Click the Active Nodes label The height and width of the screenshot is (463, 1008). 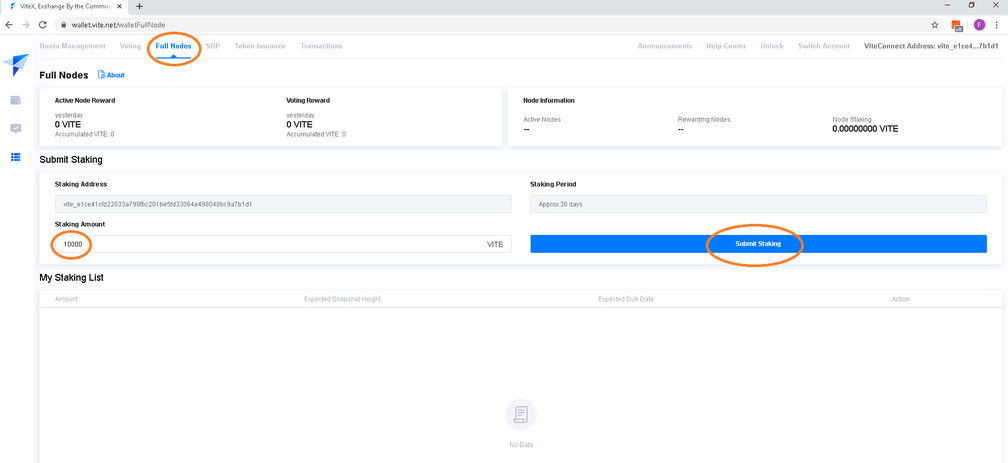point(542,120)
